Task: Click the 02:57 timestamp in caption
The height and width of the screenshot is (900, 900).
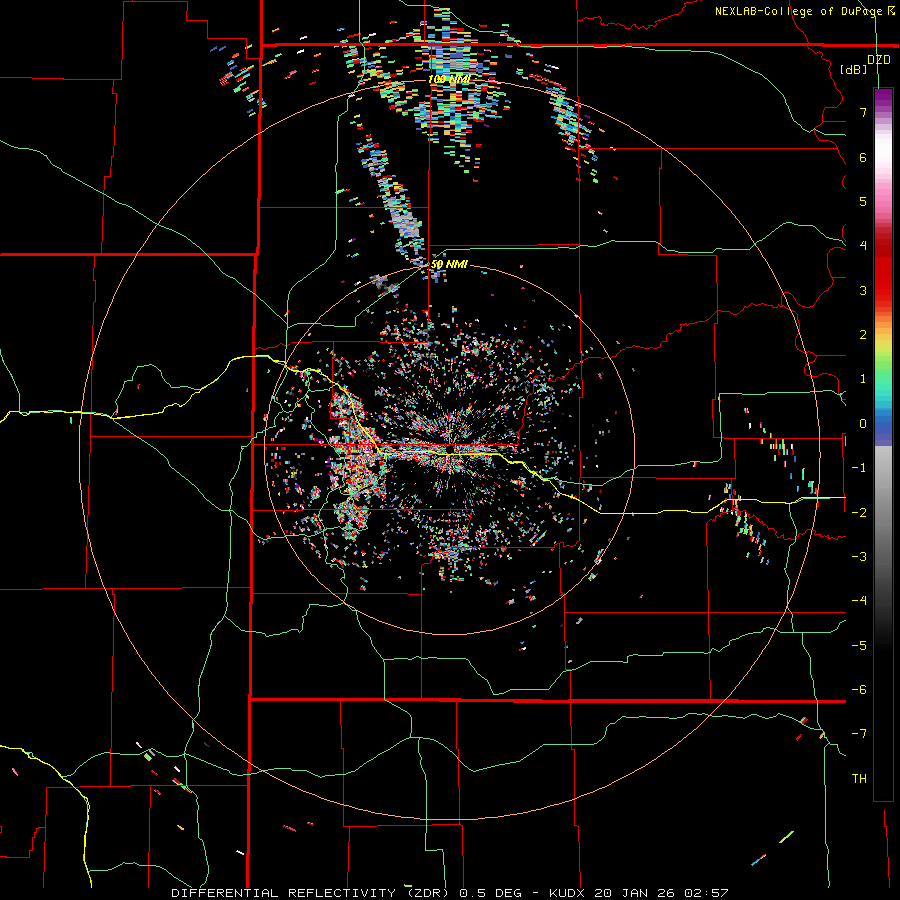Action: [x=706, y=893]
